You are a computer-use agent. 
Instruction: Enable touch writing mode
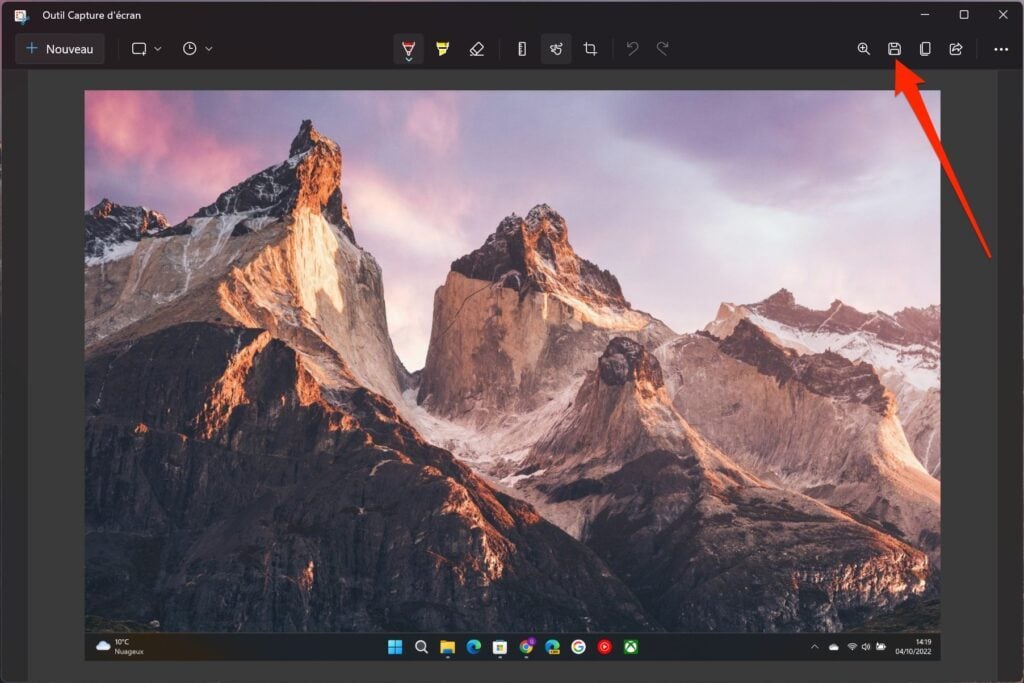click(556, 48)
